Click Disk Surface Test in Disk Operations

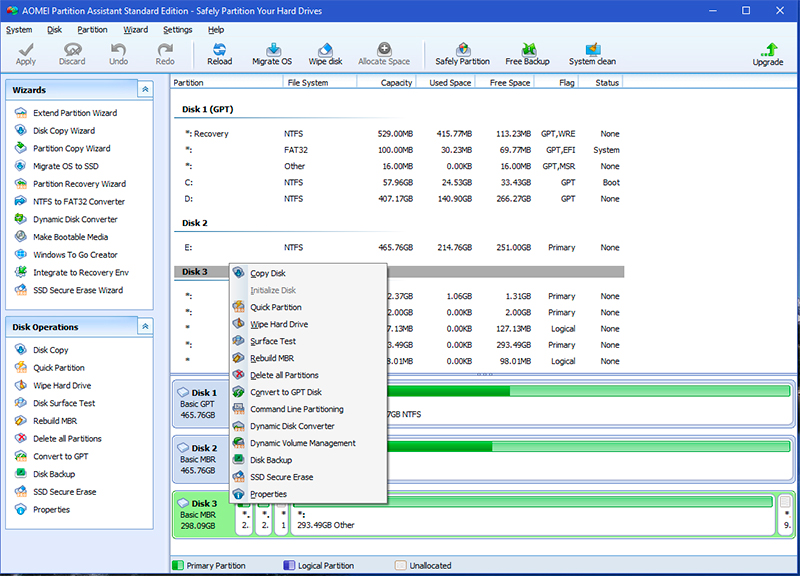click(x=64, y=403)
